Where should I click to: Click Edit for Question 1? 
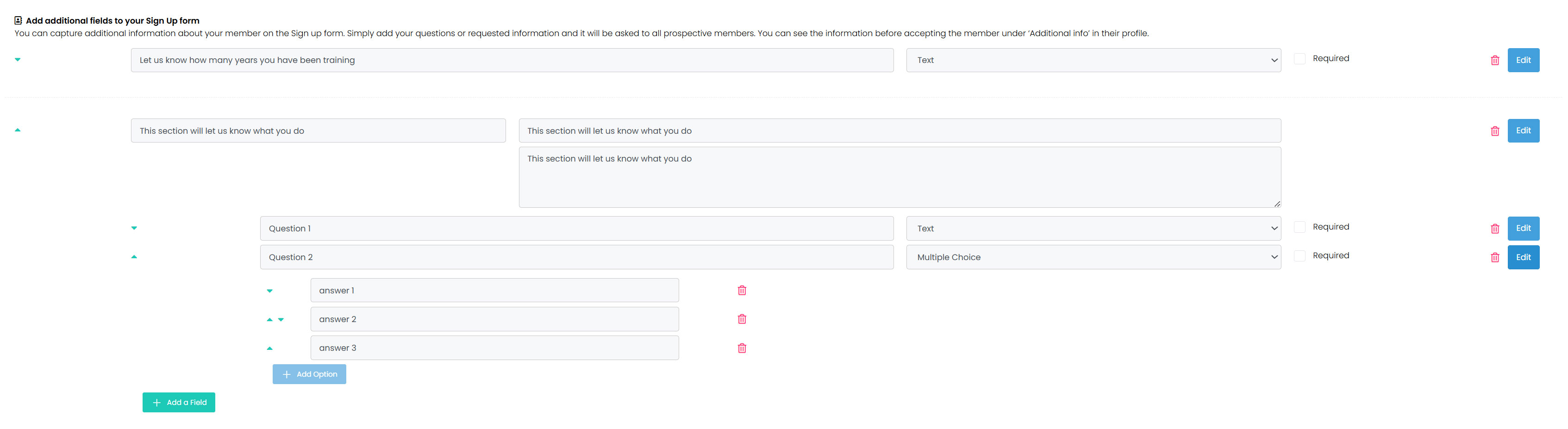(x=1523, y=228)
